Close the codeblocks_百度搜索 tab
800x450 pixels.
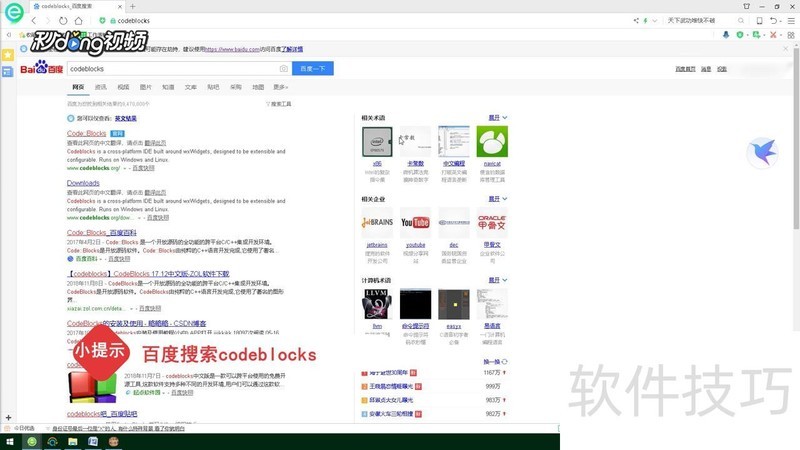point(120,7)
